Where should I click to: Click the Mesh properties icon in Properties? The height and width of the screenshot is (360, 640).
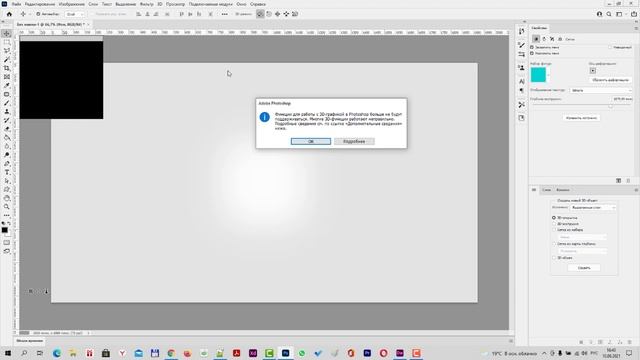coord(536,39)
